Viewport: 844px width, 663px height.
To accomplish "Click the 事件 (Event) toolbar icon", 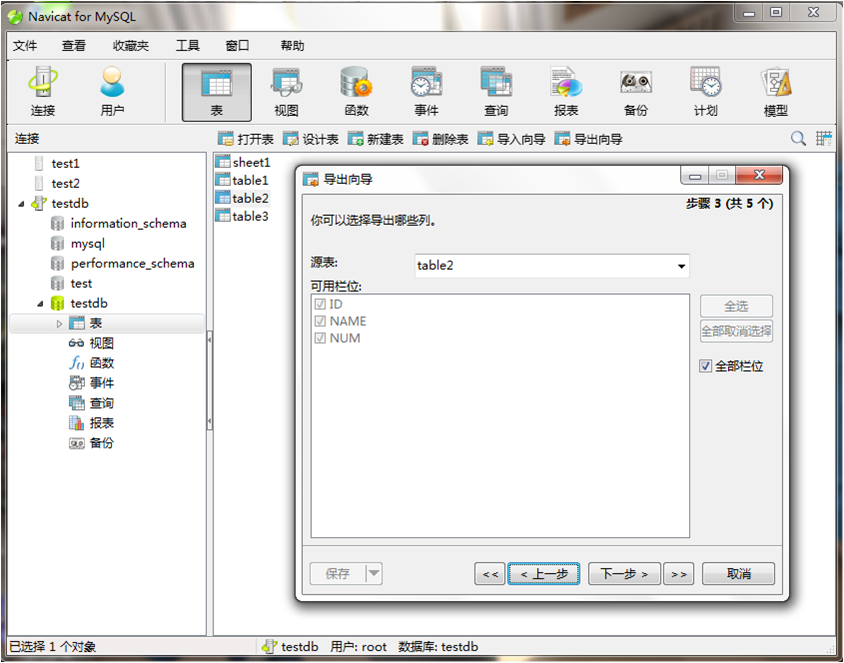I will tap(426, 92).
